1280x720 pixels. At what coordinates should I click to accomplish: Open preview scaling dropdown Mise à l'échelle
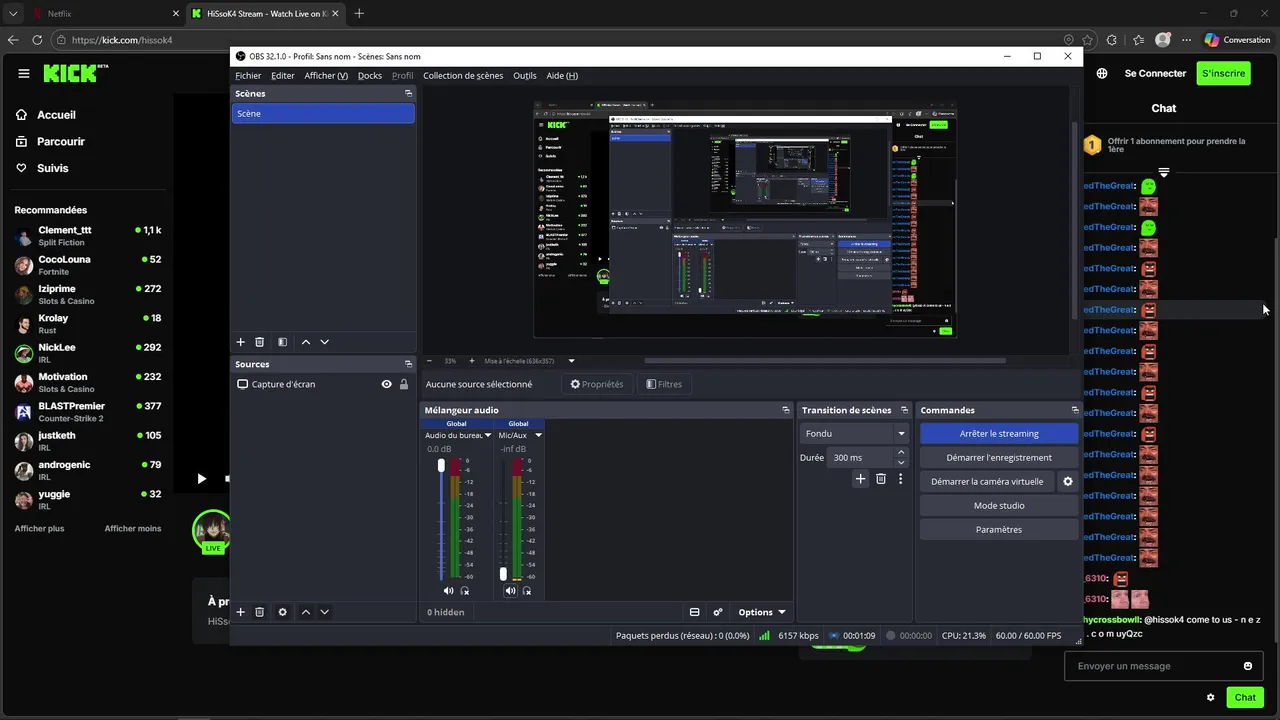coord(571,361)
